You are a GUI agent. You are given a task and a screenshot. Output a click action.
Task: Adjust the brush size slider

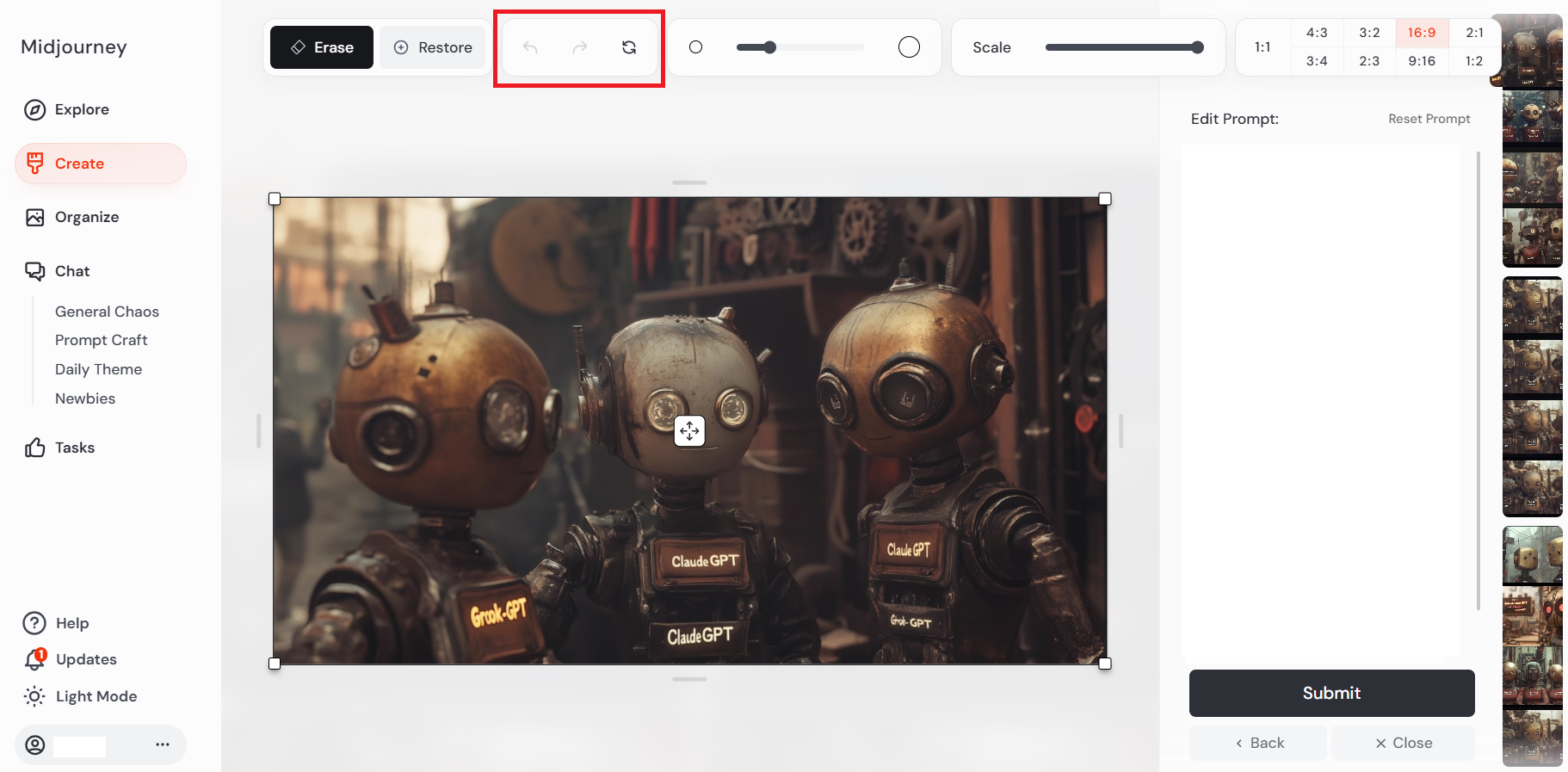[799, 47]
